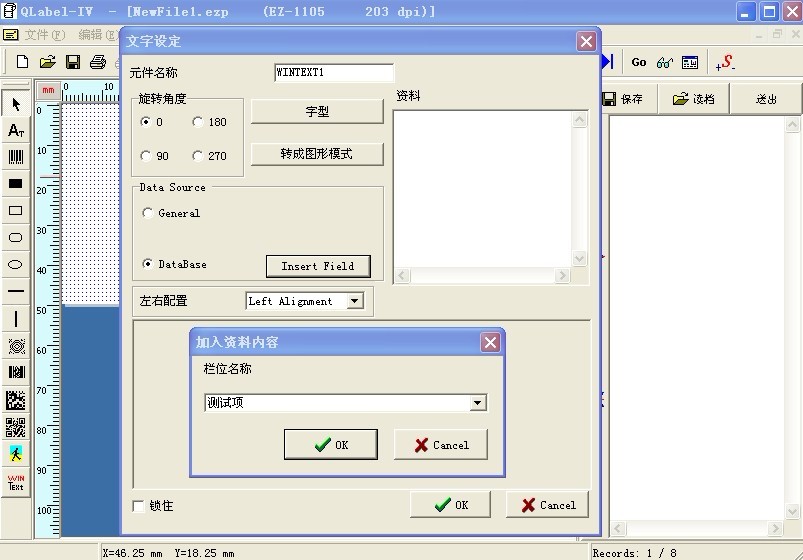Enable the 锁住 lock checkbox
This screenshot has height=560, width=803.
click(138, 506)
